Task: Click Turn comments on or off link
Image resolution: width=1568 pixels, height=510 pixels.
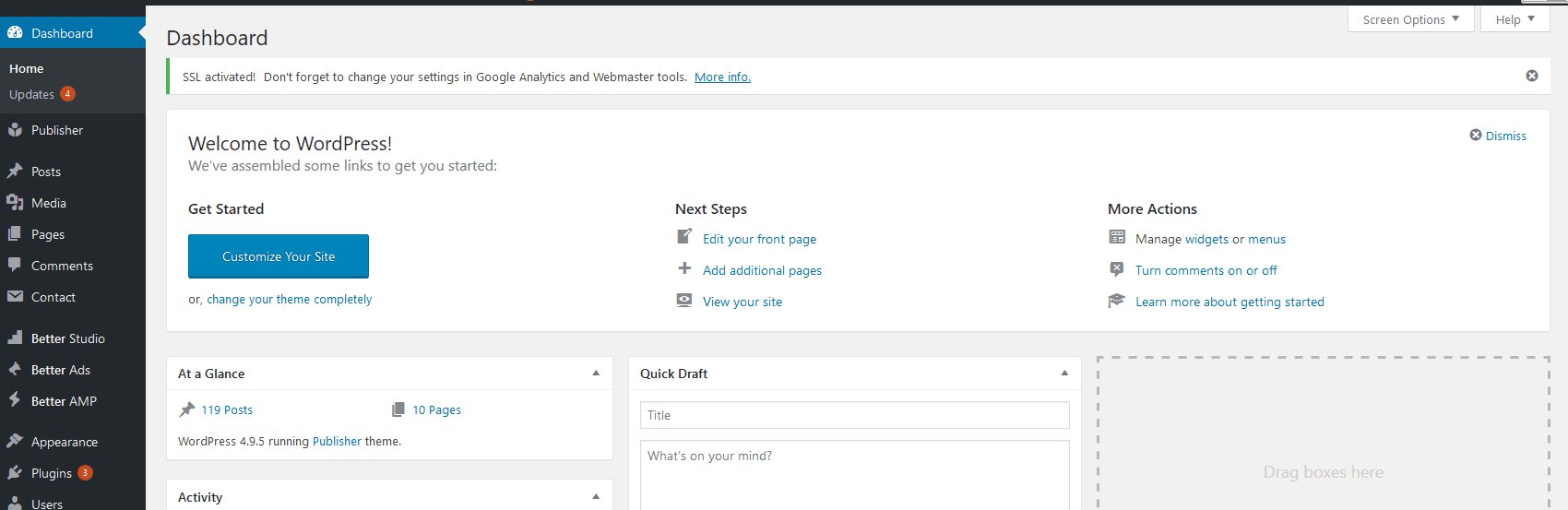Action: tap(1206, 270)
